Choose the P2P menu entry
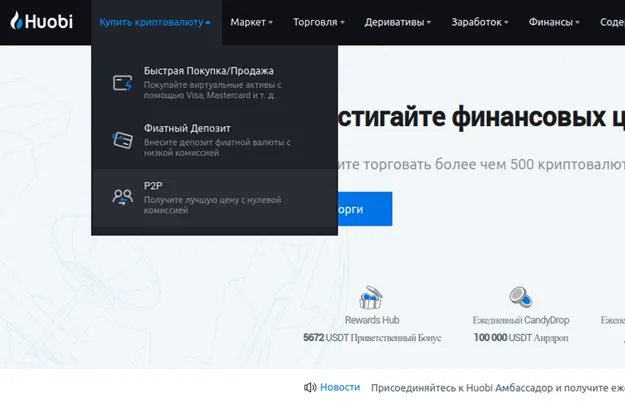Image resolution: width=625 pixels, height=401 pixels. pos(153,186)
